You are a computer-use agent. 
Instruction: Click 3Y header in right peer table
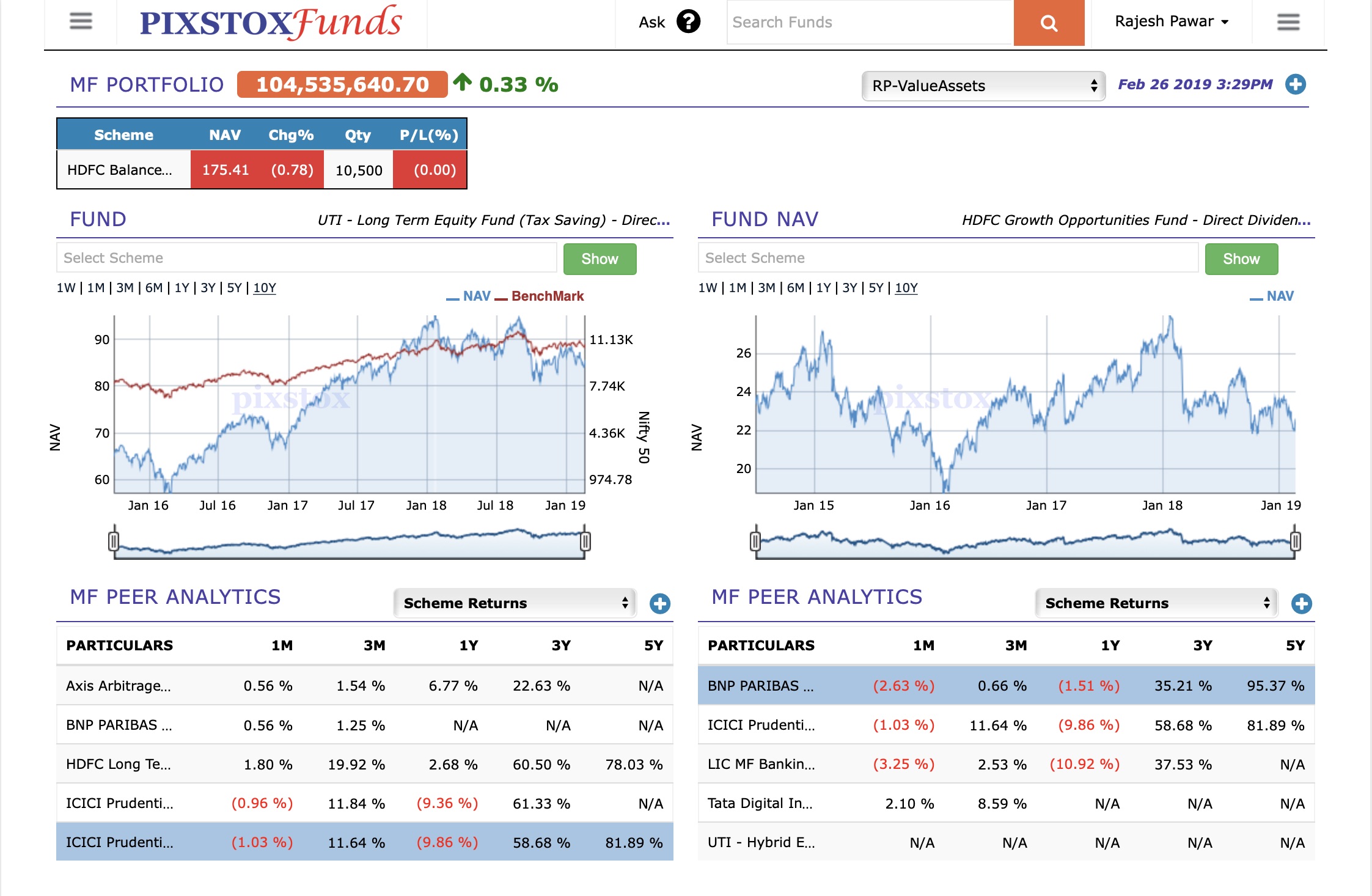pos(1203,645)
